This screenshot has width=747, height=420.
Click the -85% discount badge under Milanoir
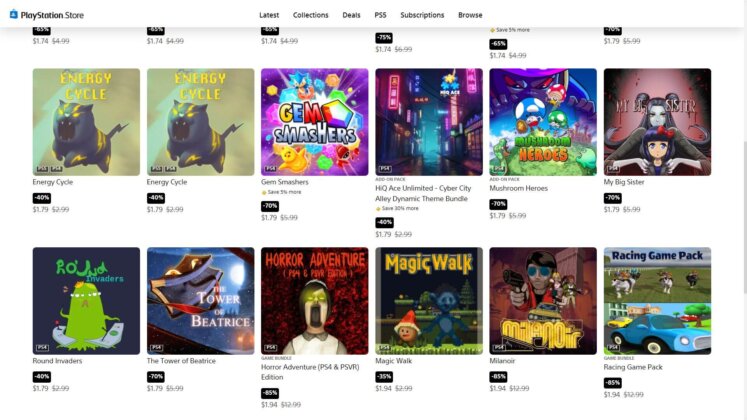pyautogui.click(x=498, y=377)
